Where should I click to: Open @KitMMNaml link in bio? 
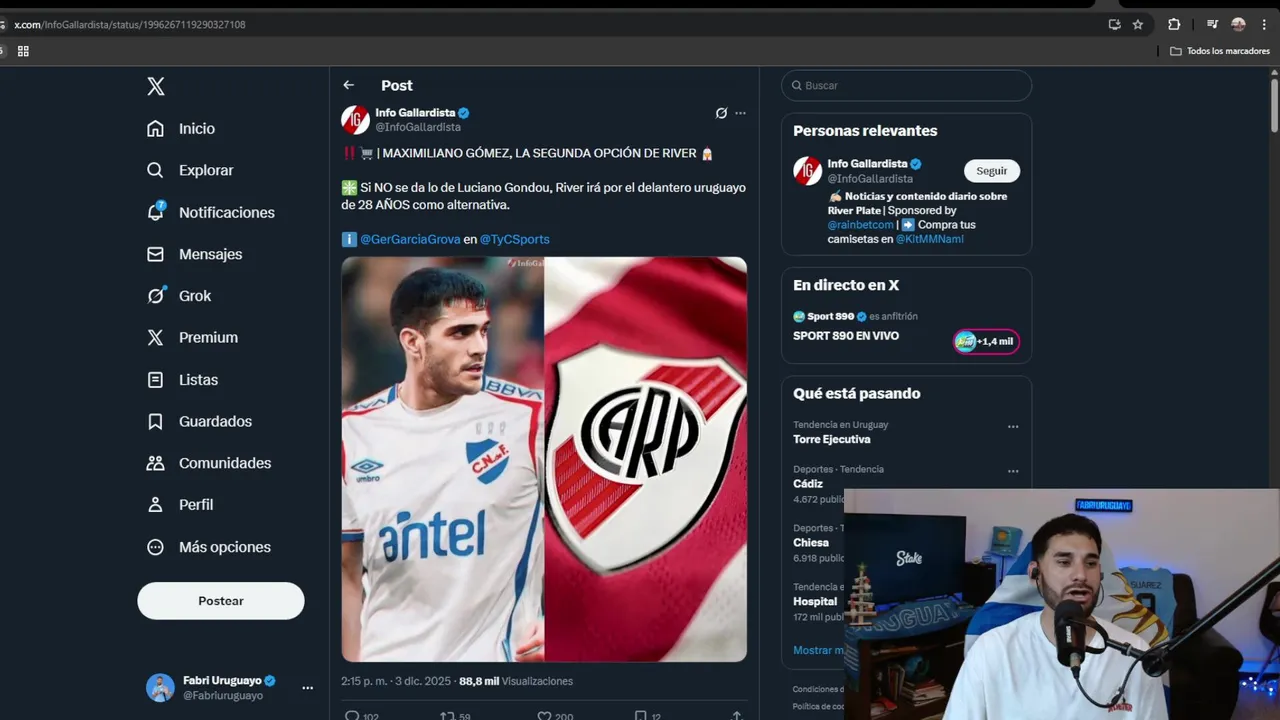click(930, 239)
